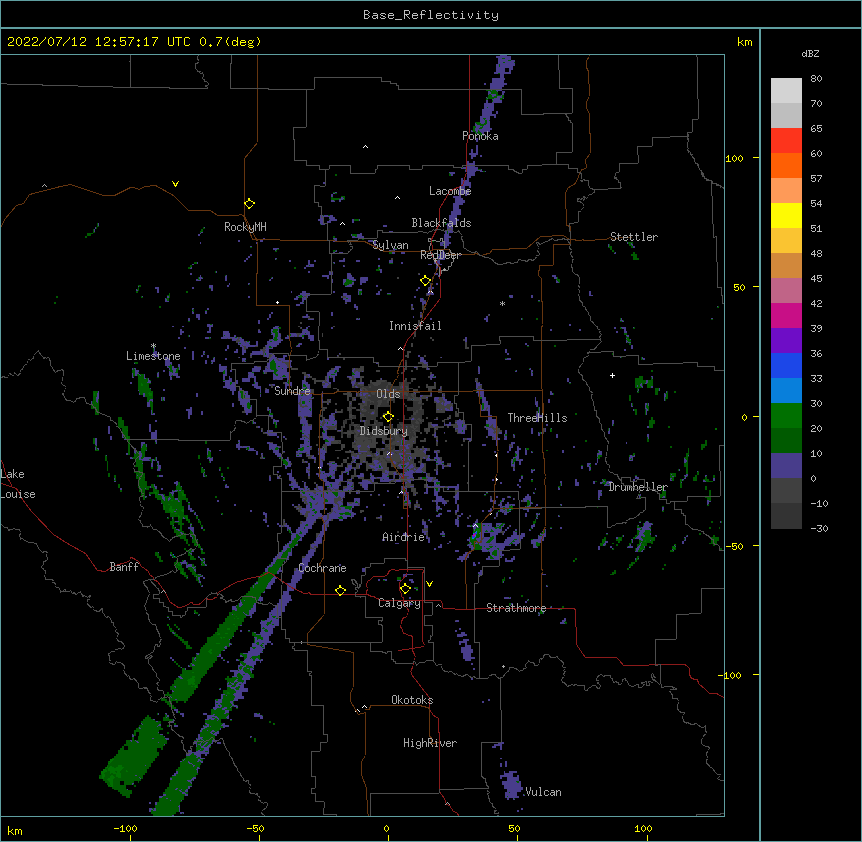The image size is (862, 842).
Task: Select the magenta 42 dBZ legend color
Action: [x=786, y=315]
